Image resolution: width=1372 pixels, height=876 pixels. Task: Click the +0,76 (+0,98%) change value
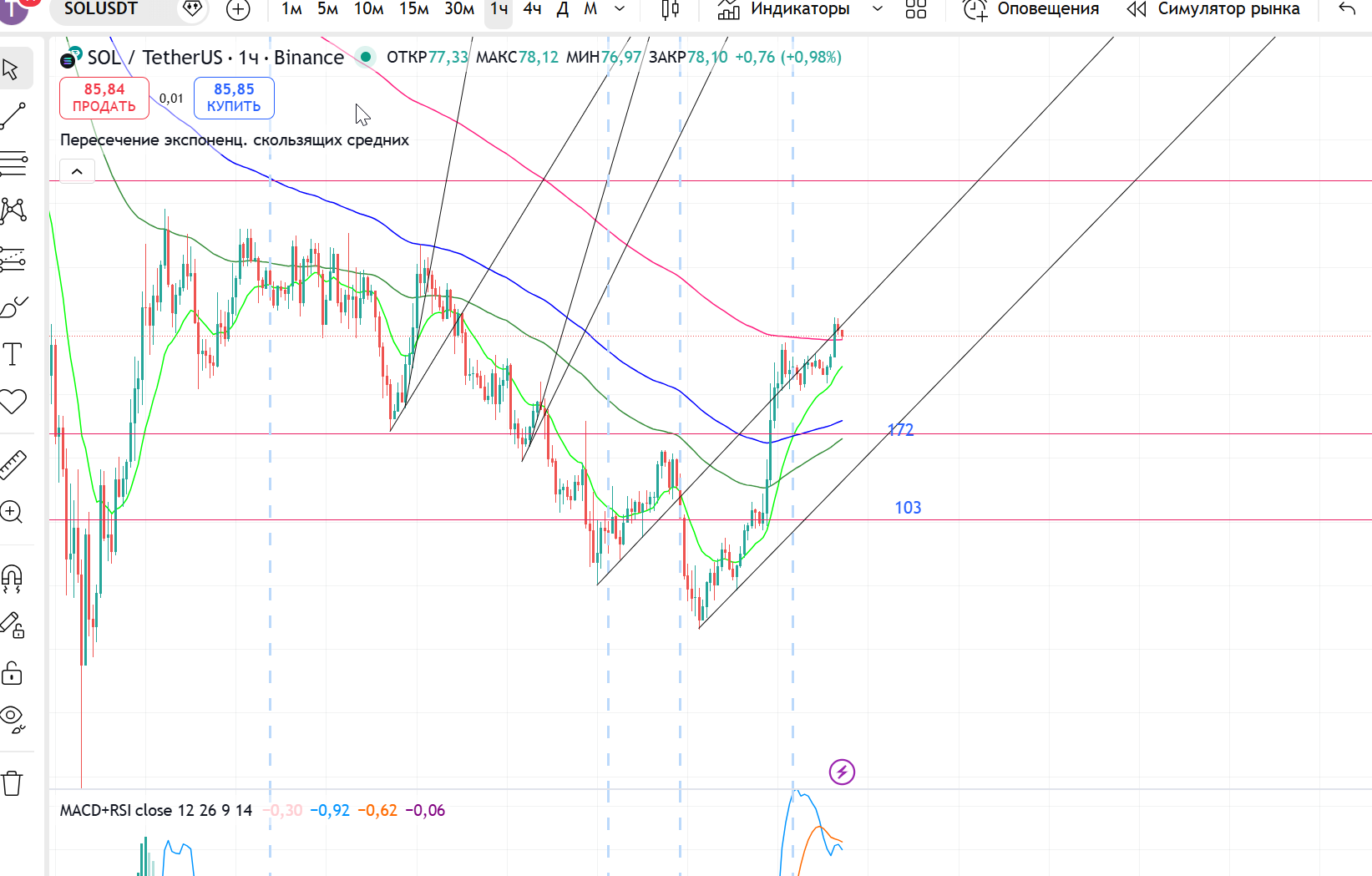pos(788,57)
